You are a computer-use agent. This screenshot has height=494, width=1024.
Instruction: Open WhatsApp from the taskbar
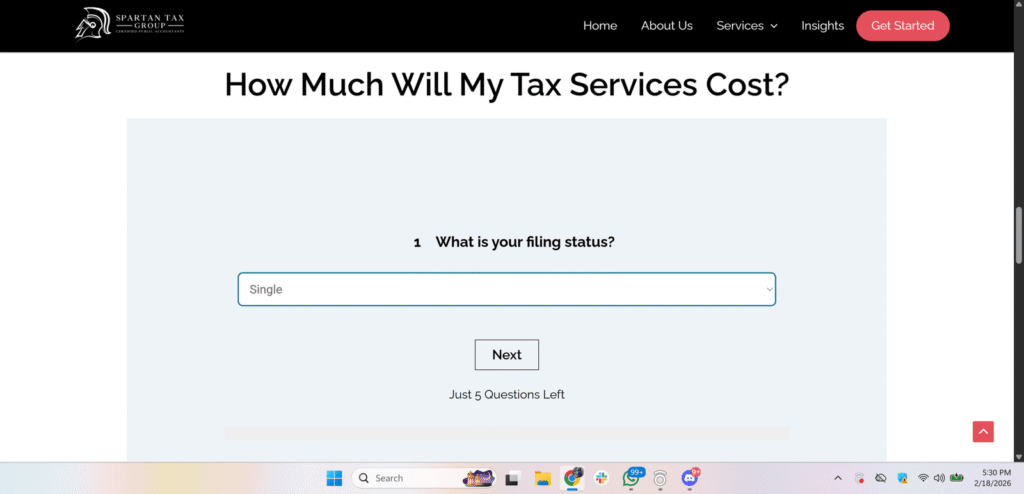pos(632,478)
